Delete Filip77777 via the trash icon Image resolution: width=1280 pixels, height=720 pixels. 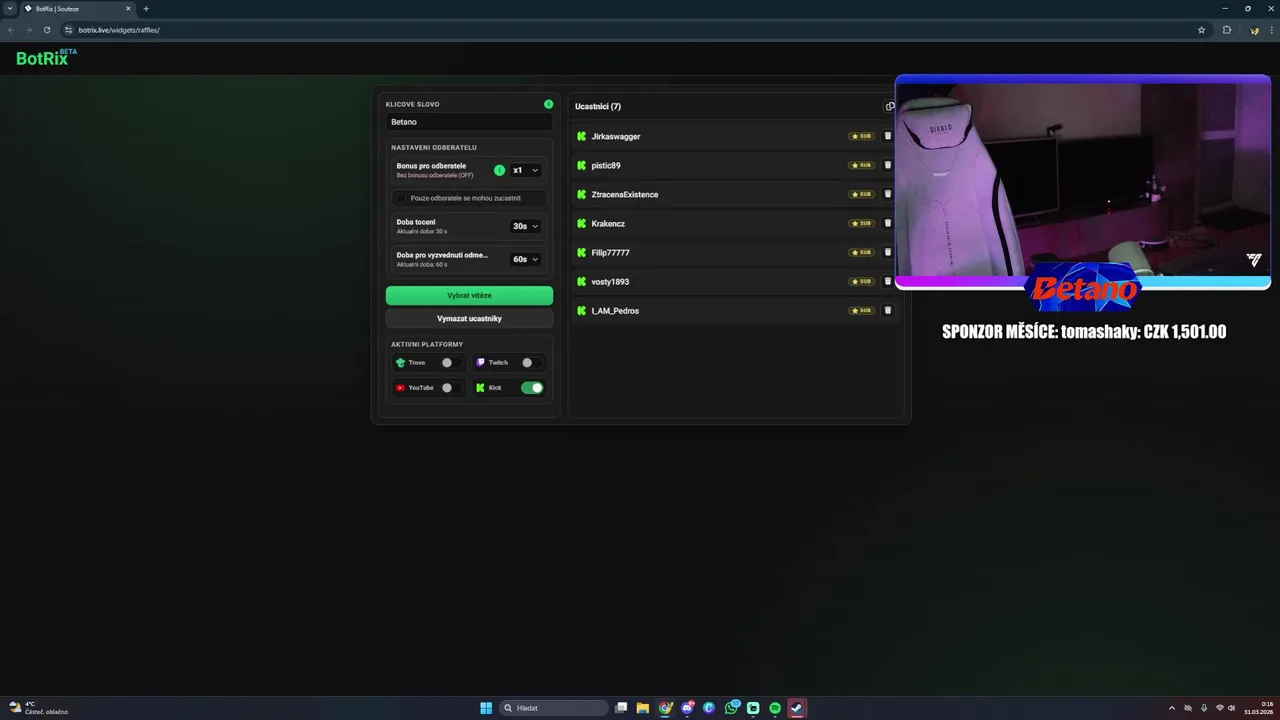point(887,252)
